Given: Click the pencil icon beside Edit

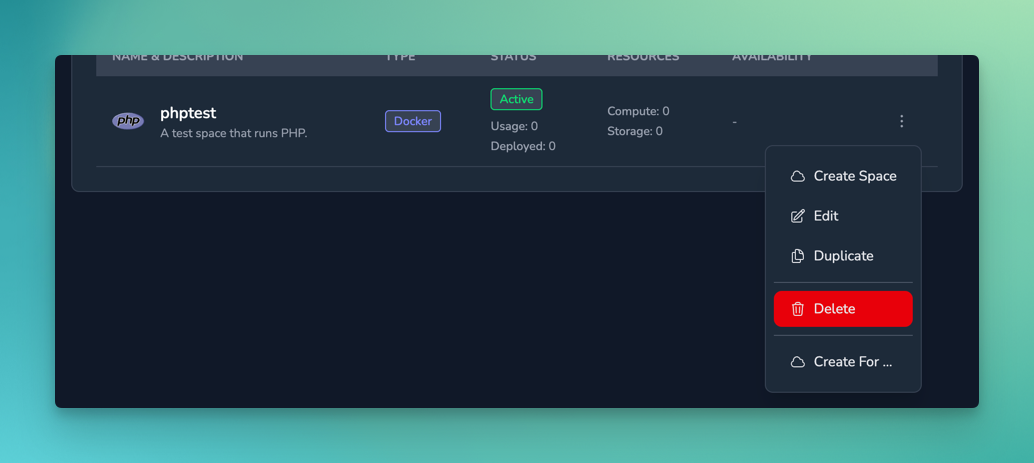Looking at the screenshot, I should [797, 216].
